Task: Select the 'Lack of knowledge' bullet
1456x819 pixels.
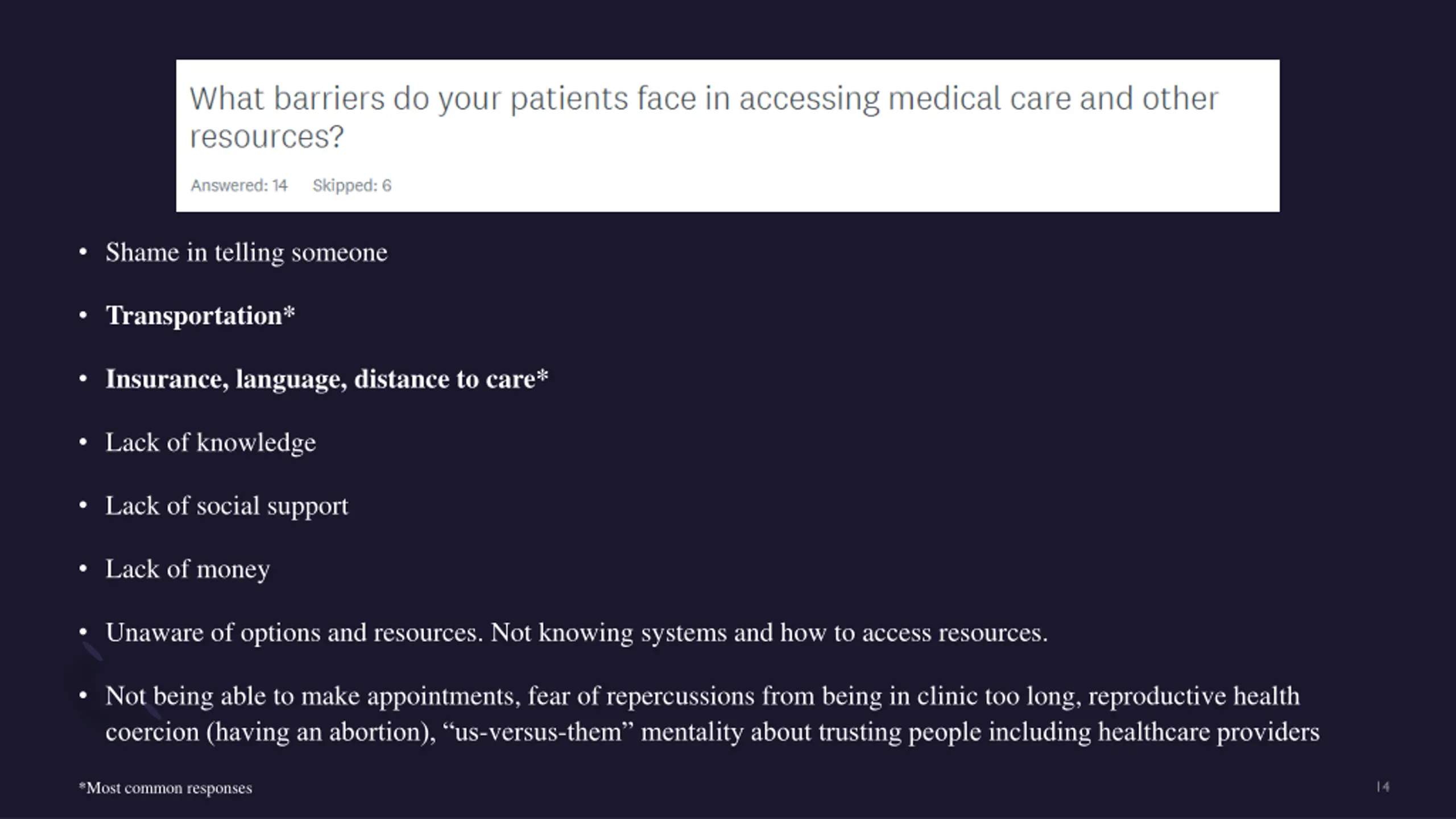Action: click(x=210, y=442)
